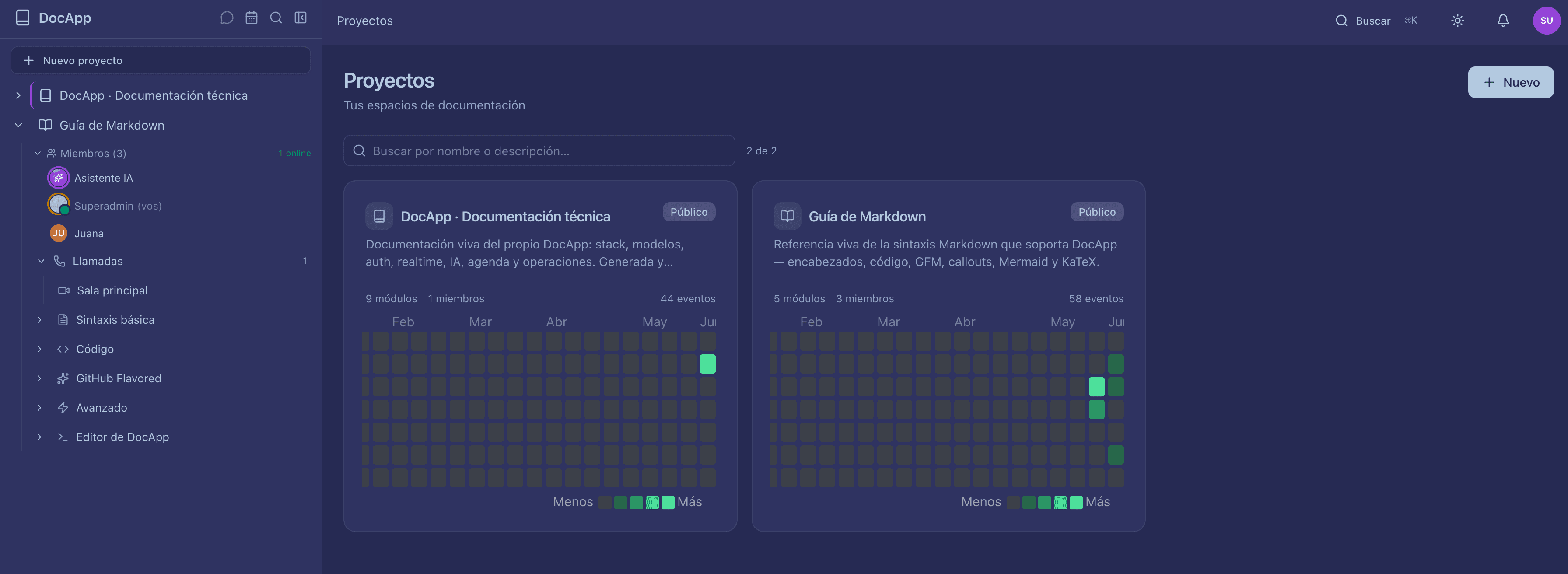Click the SU user avatar
The image size is (1568, 574).
tap(1546, 21)
